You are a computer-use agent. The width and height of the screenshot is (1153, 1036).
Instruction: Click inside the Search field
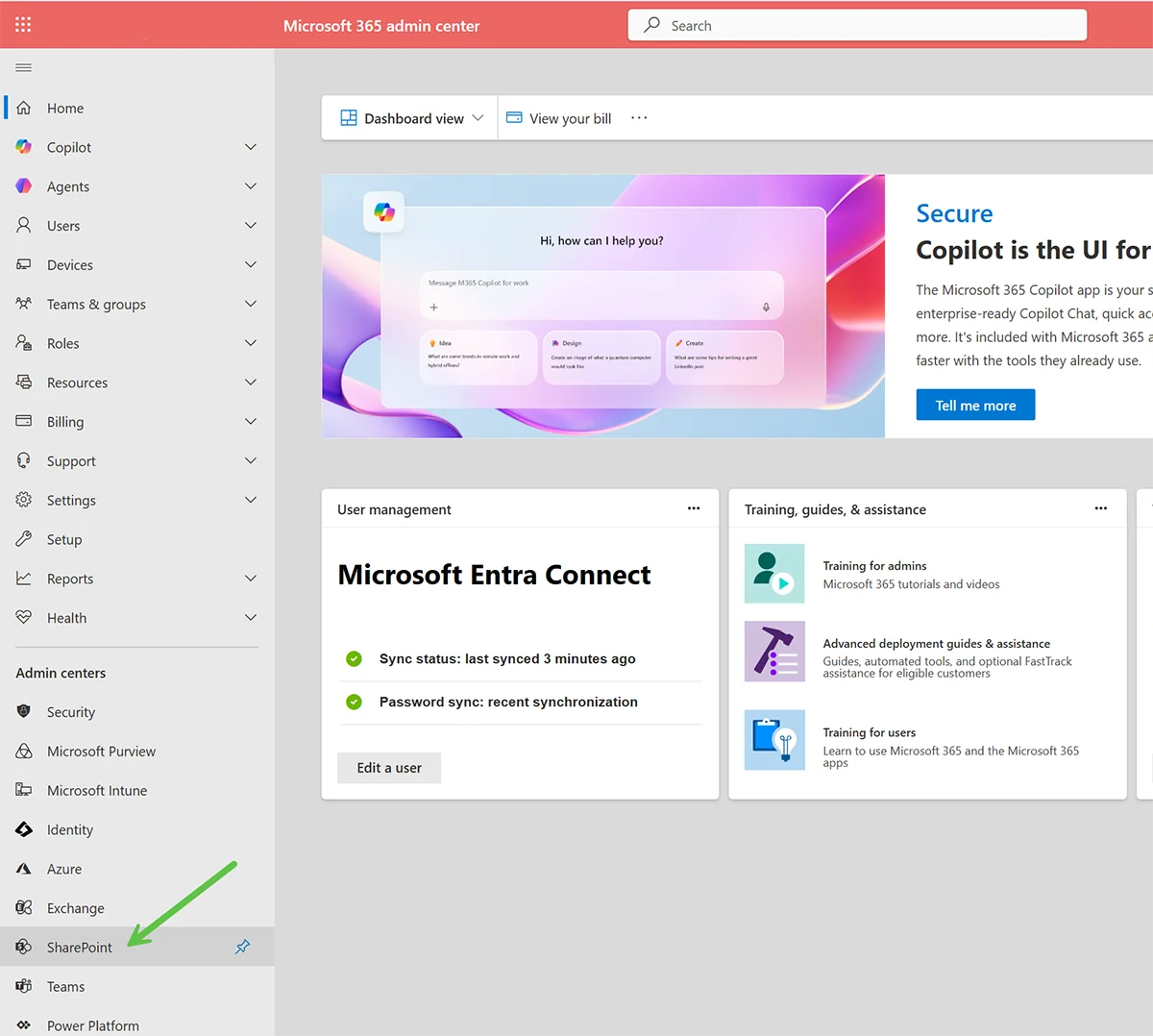(x=857, y=24)
